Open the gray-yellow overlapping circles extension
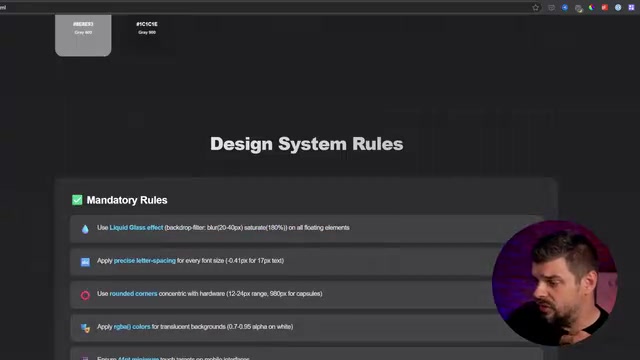This screenshot has height=360, width=640. (x=578, y=8)
